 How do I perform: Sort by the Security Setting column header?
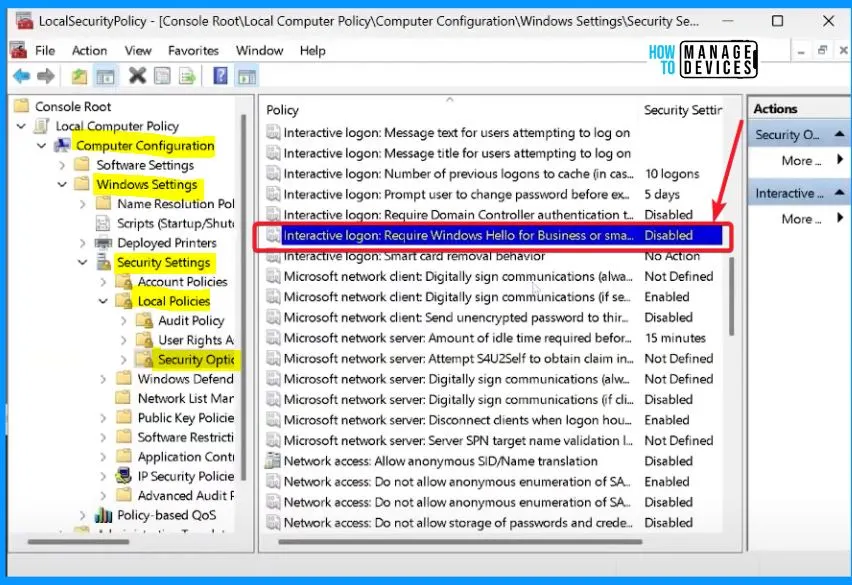point(682,110)
